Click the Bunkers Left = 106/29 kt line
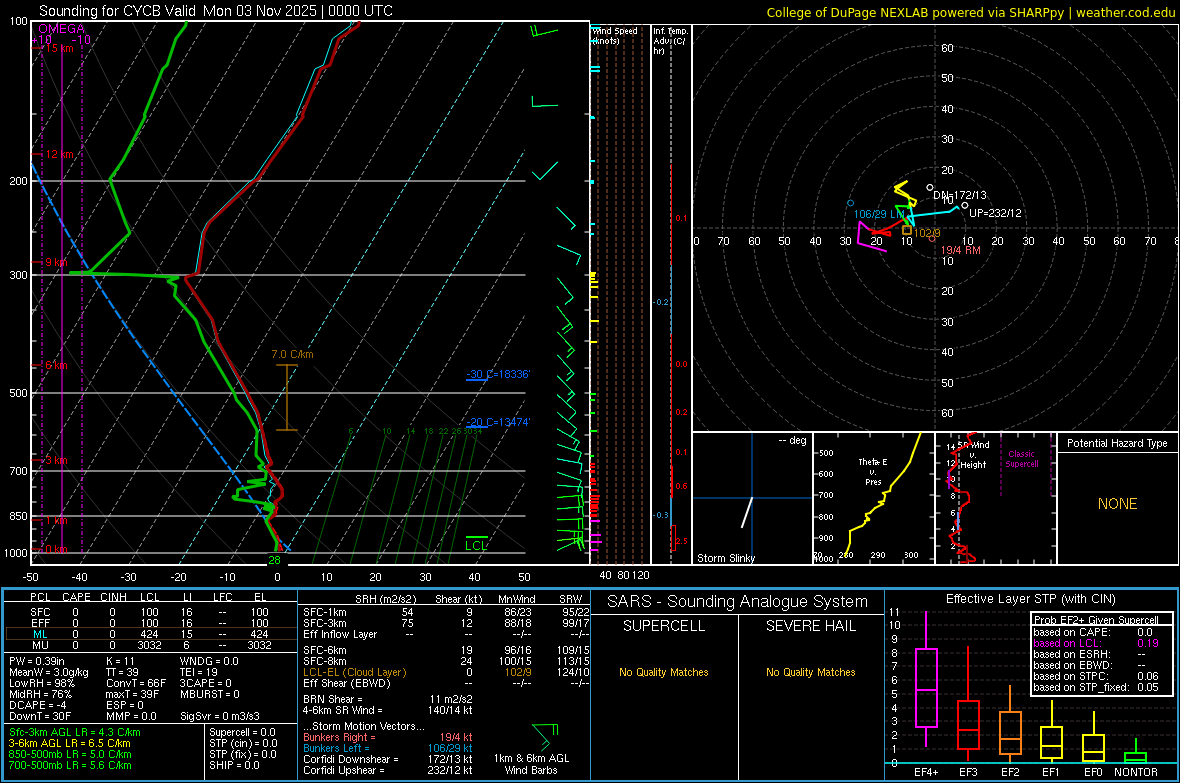 pyautogui.click(x=388, y=748)
